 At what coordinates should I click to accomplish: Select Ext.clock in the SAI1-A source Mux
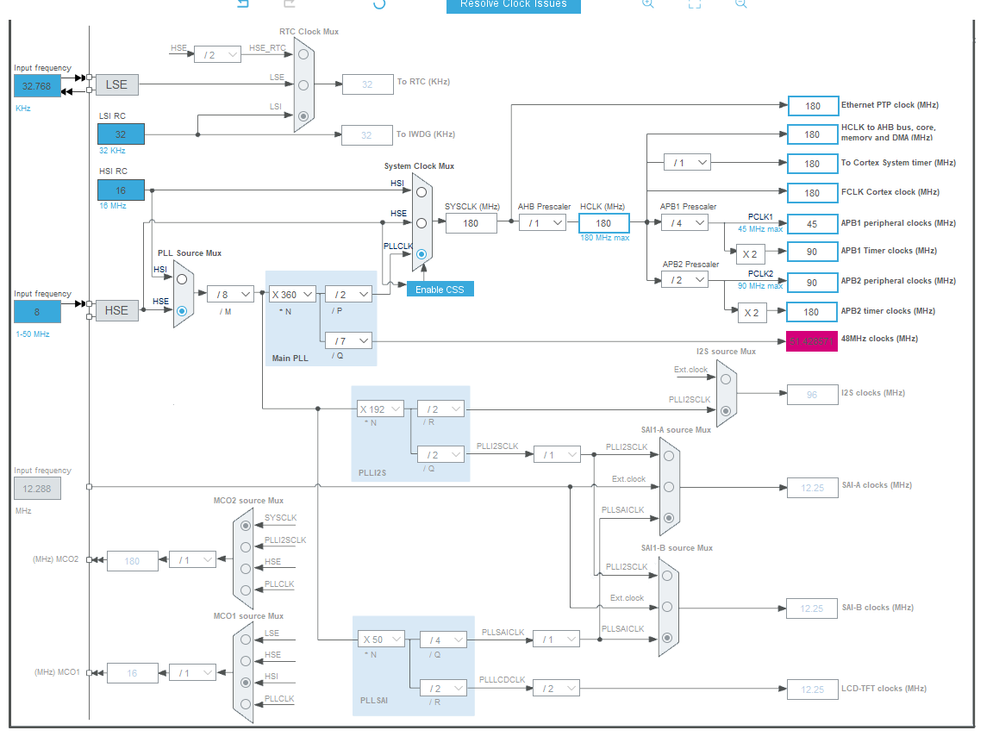(x=668, y=487)
